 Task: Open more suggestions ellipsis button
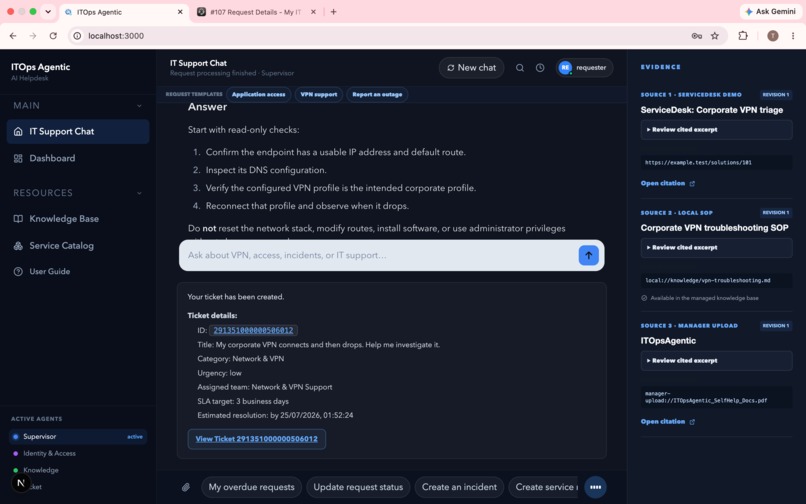pos(595,487)
